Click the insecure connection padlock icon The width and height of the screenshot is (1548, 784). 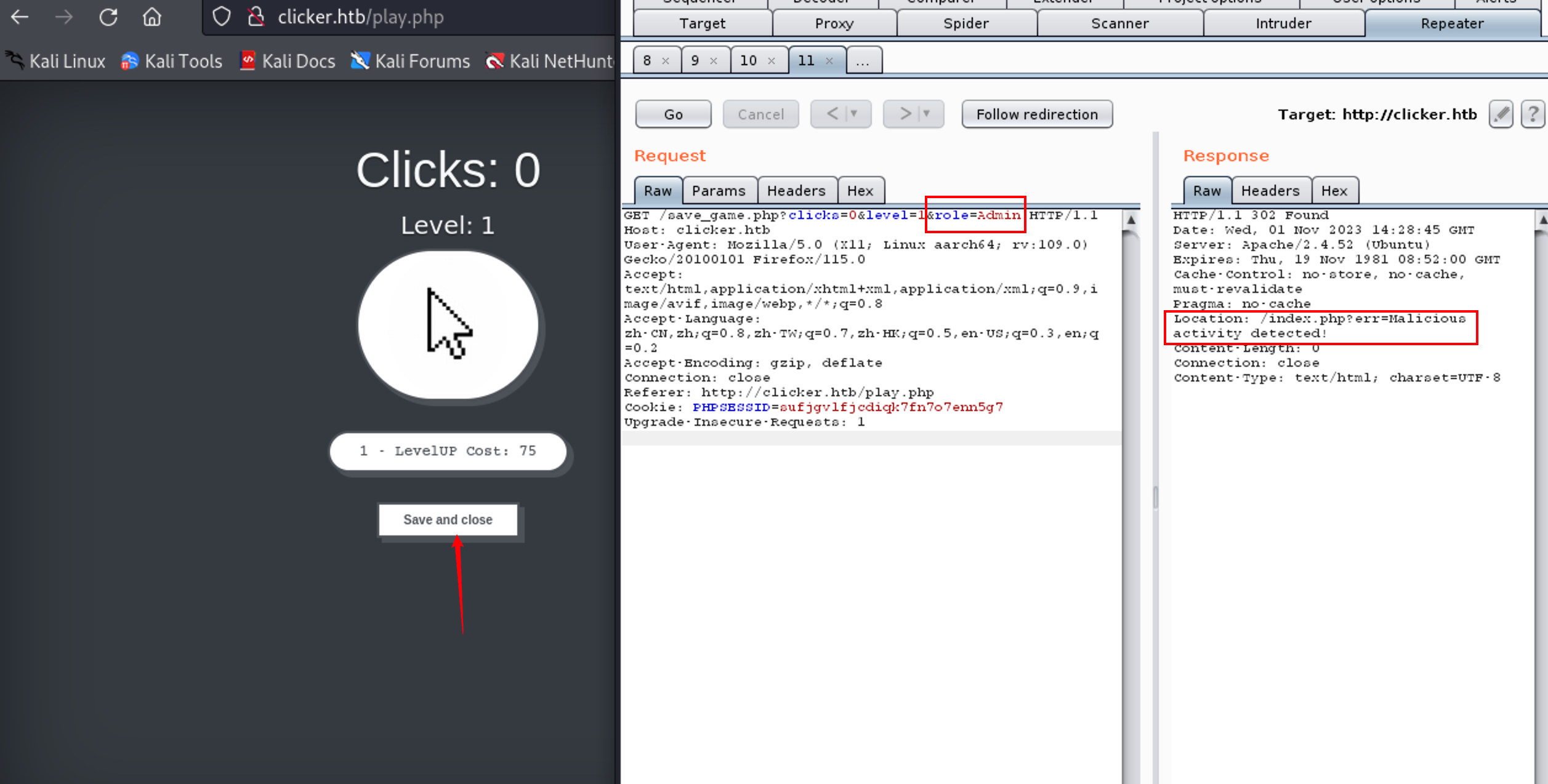tap(256, 17)
